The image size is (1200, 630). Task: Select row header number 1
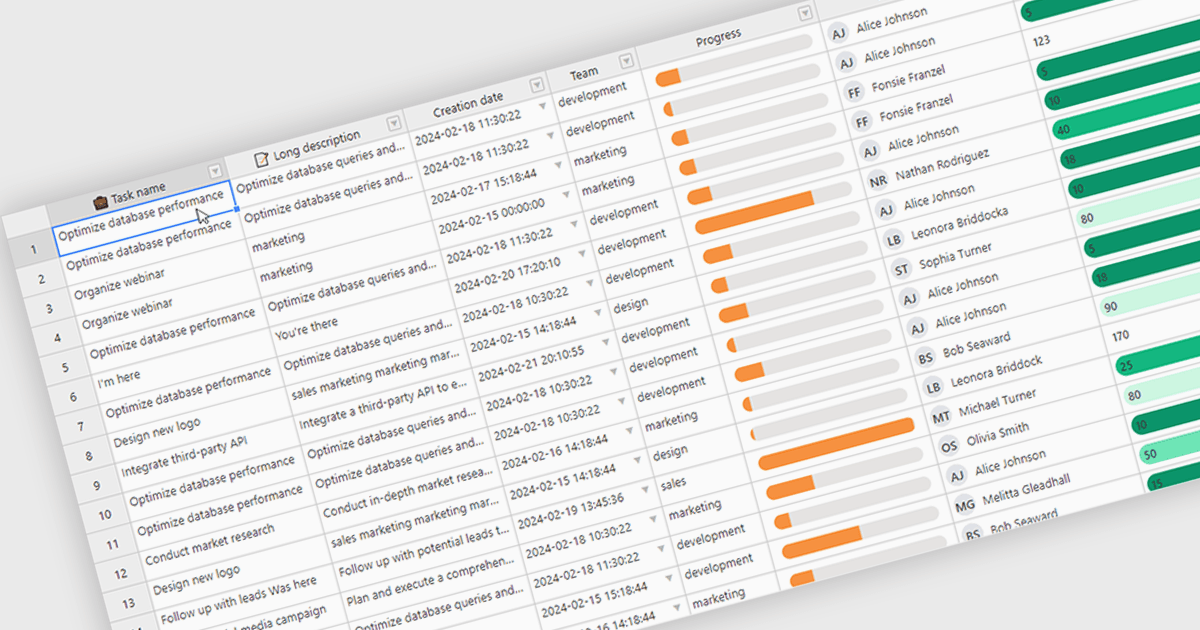33,250
